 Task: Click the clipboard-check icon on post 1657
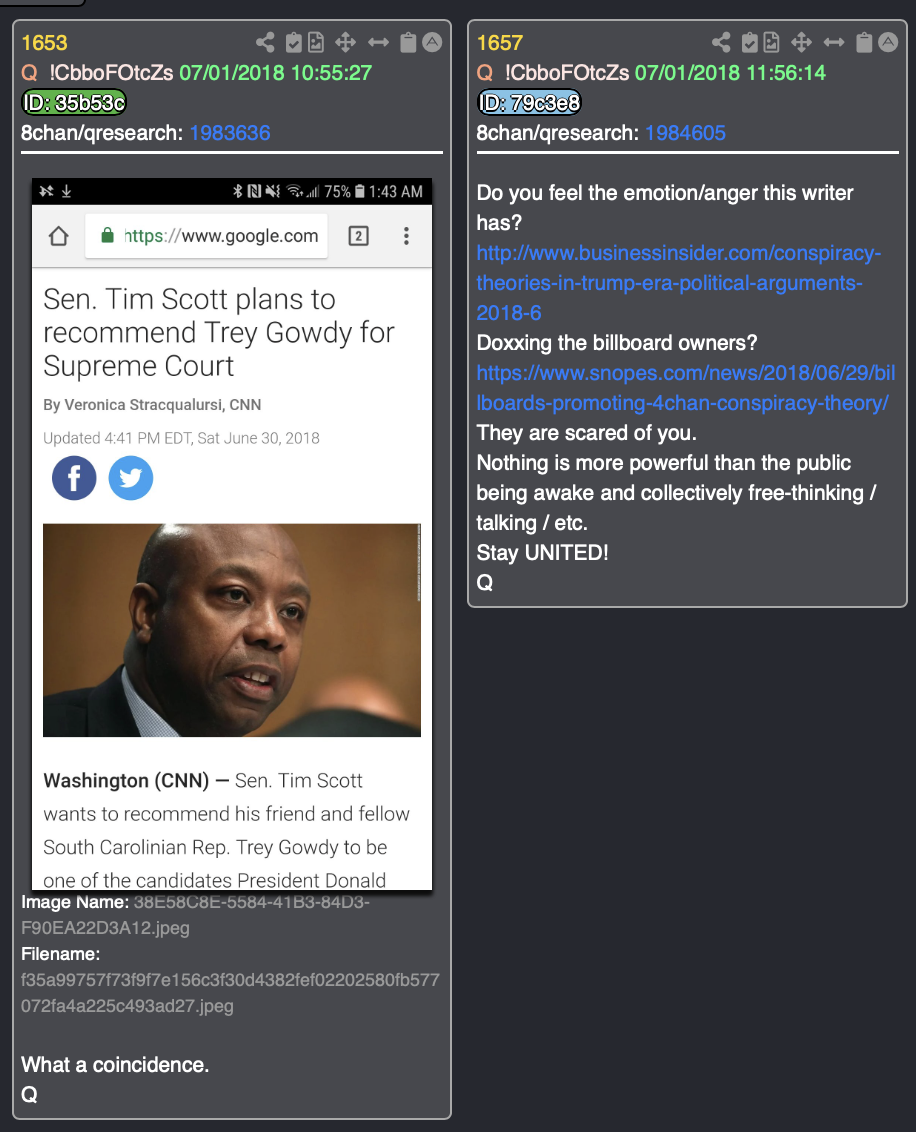(749, 43)
